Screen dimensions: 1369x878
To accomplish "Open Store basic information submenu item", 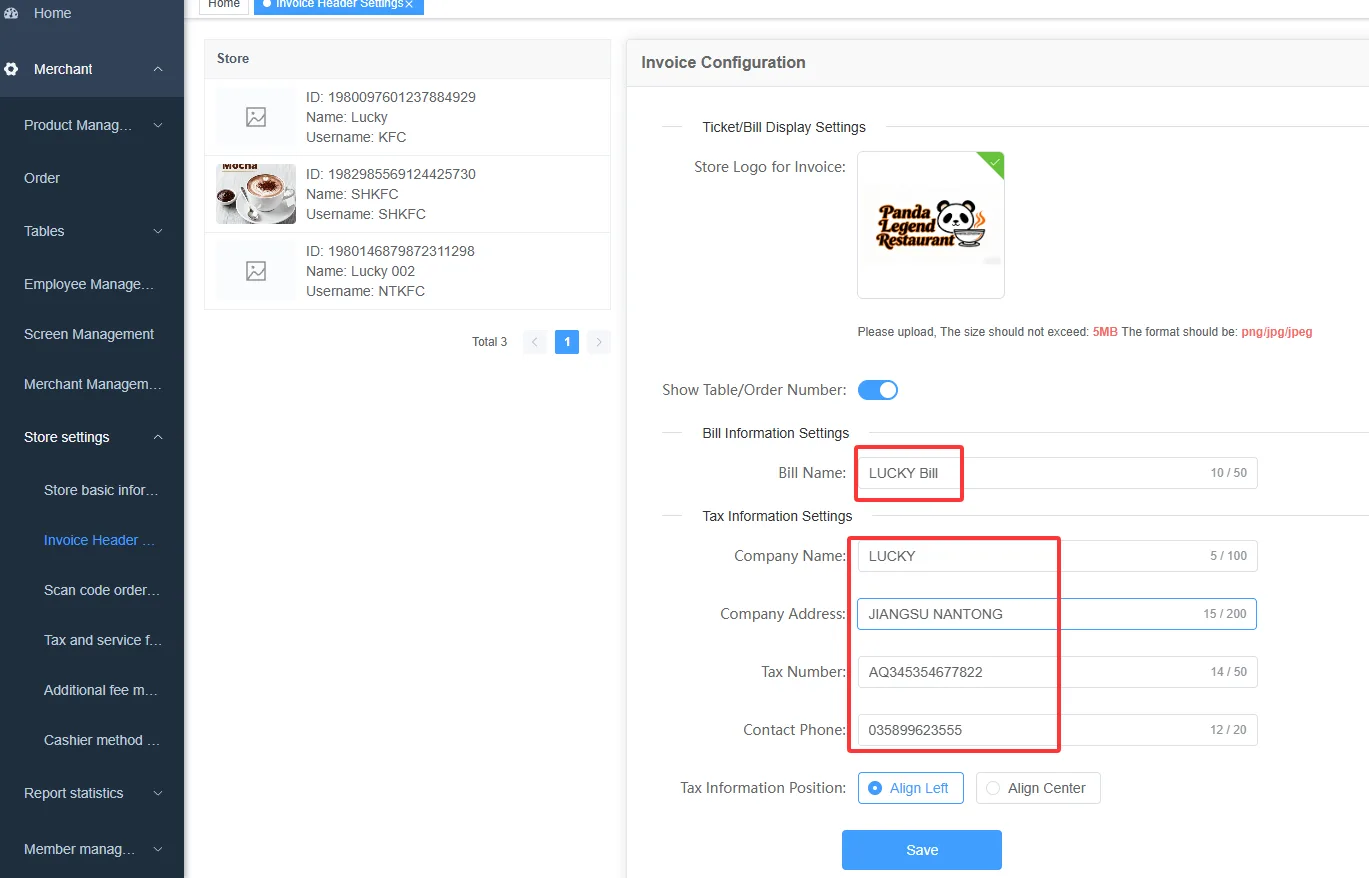I will 92,490.
